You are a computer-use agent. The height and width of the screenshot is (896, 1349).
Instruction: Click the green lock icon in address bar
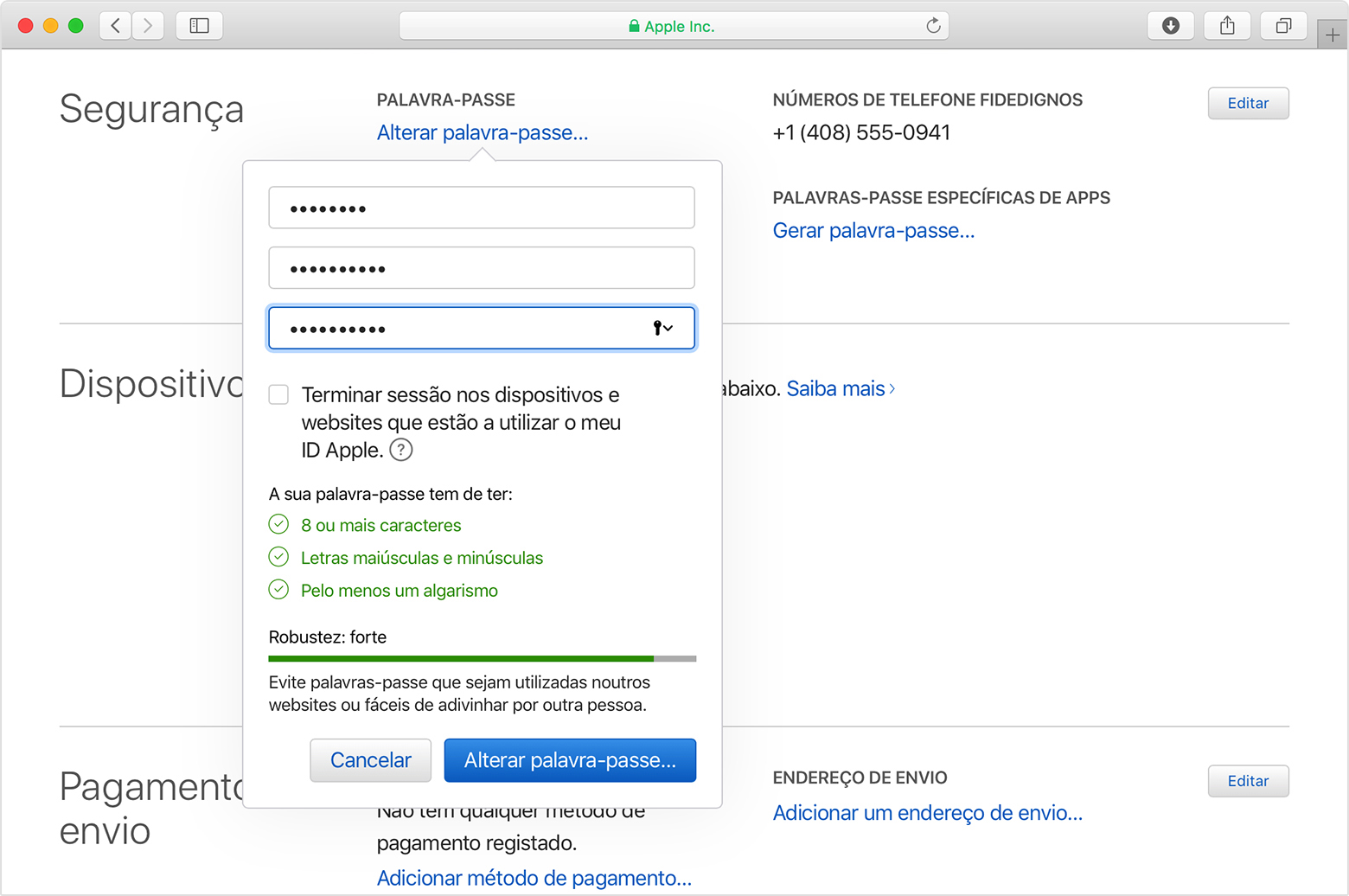[x=634, y=26]
